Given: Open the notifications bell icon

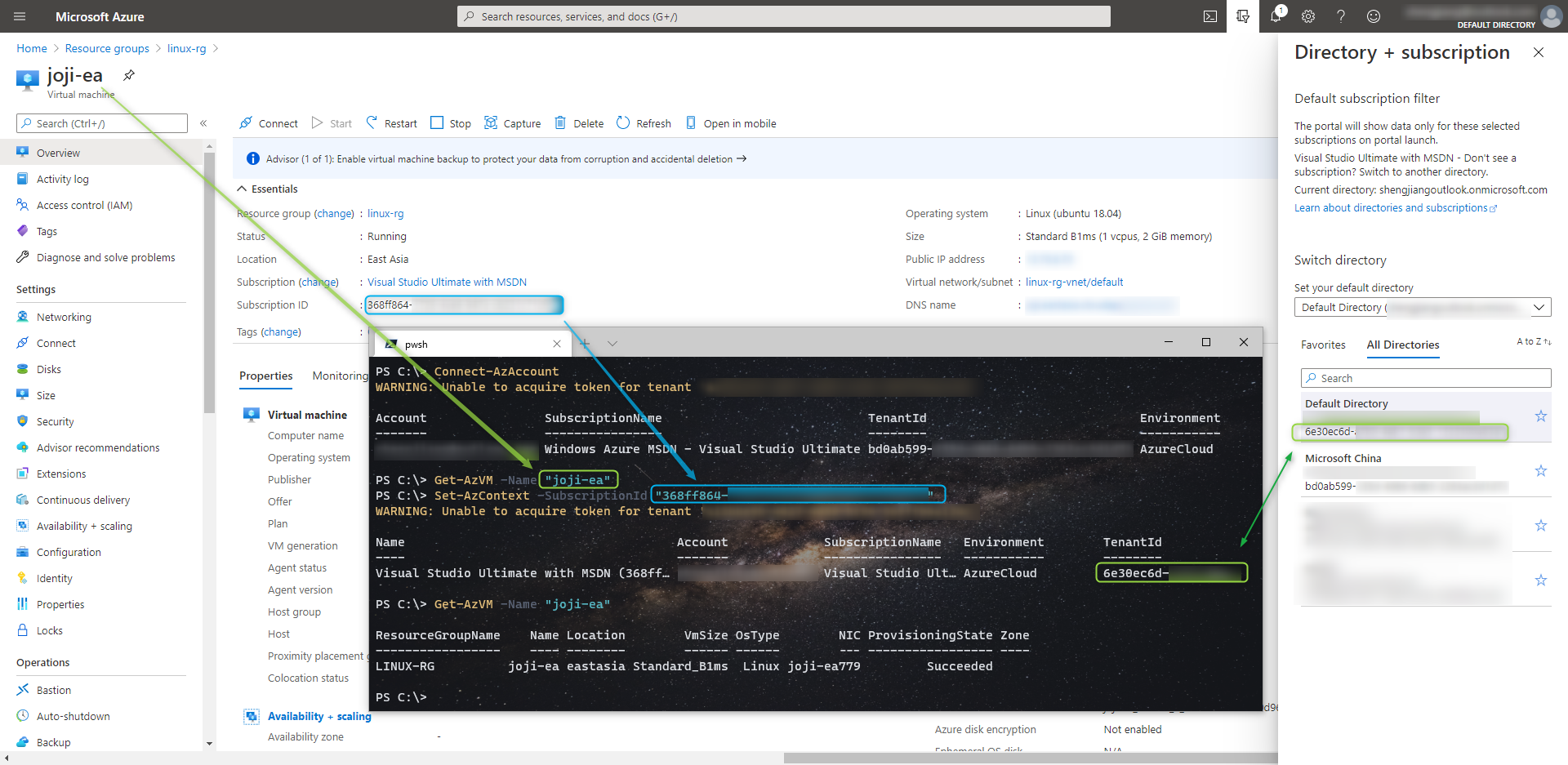Looking at the screenshot, I should click(x=1276, y=16).
